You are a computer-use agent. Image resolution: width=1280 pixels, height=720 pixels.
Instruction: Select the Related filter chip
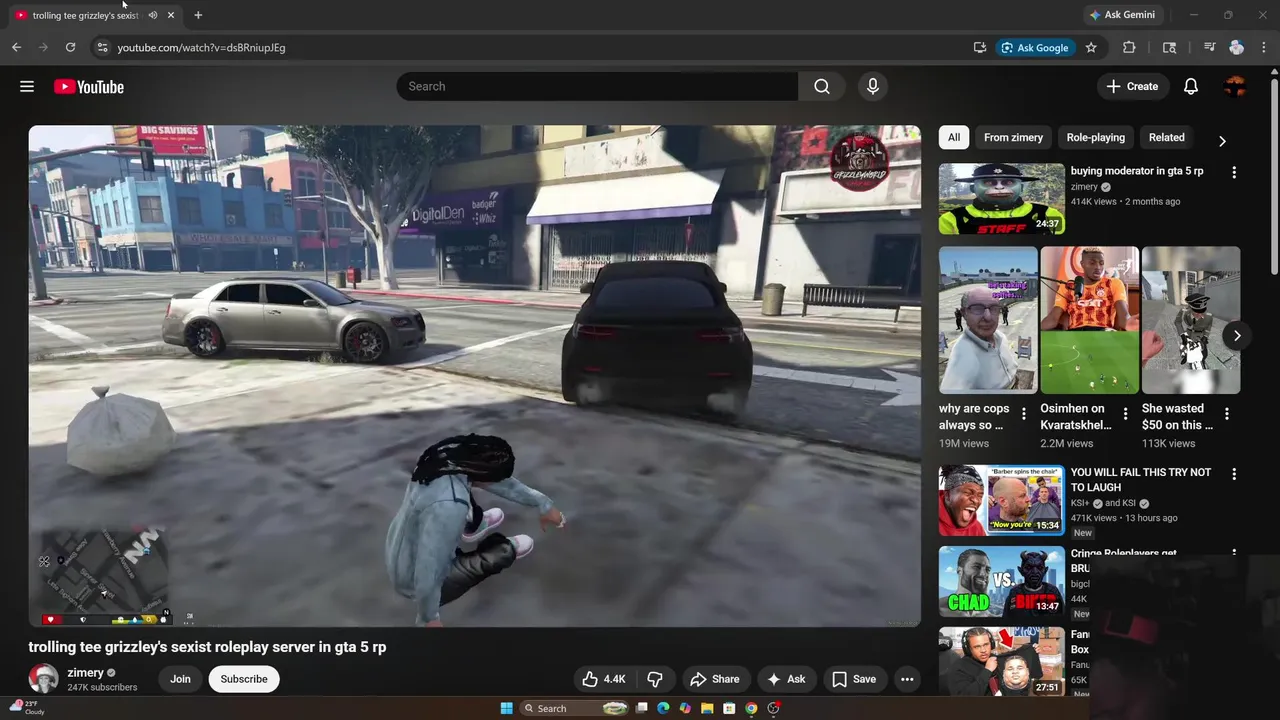click(1166, 138)
